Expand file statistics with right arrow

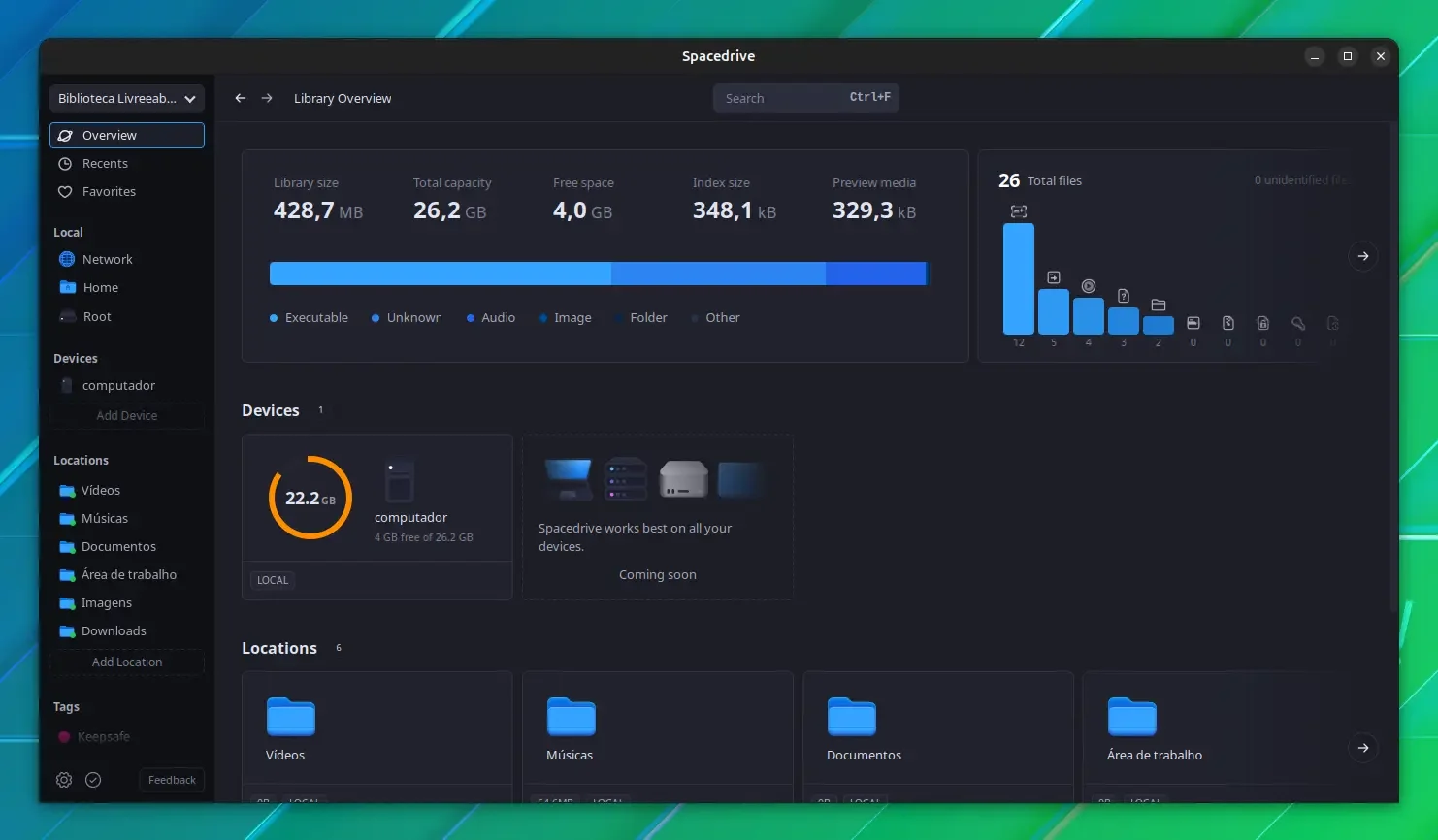pyautogui.click(x=1363, y=256)
